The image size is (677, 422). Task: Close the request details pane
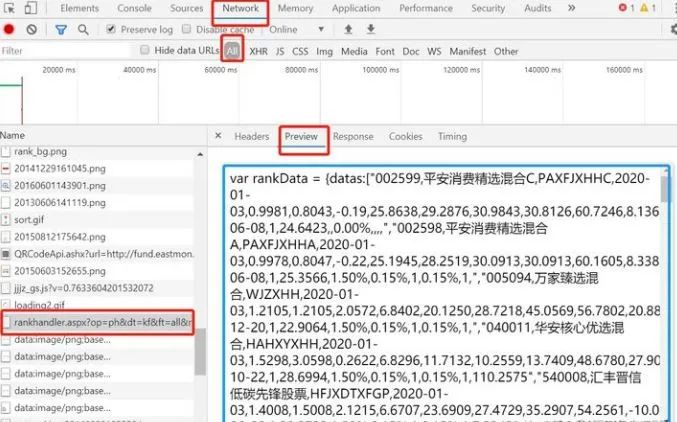[218, 136]
